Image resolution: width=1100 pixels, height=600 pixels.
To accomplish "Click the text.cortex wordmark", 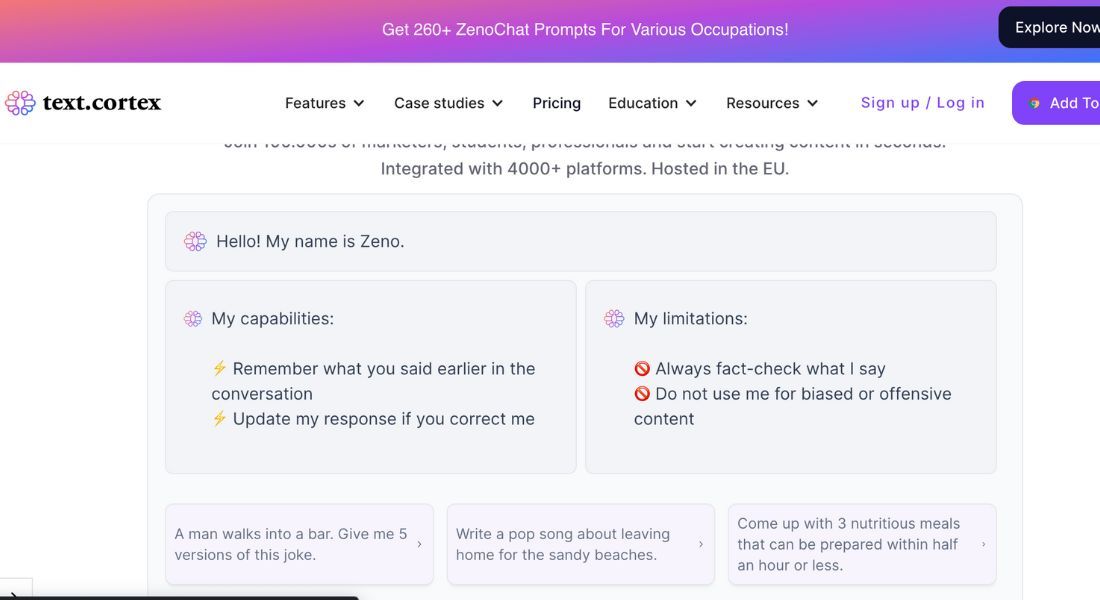I will [101, 103].
